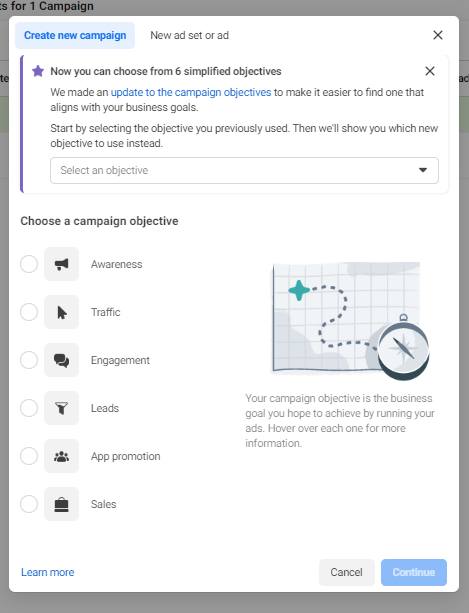Image resolution: width=469 pixels, height=613 pixels.
Task: Click the Engagement chat bubbles icon
Action: pos(61,360)
